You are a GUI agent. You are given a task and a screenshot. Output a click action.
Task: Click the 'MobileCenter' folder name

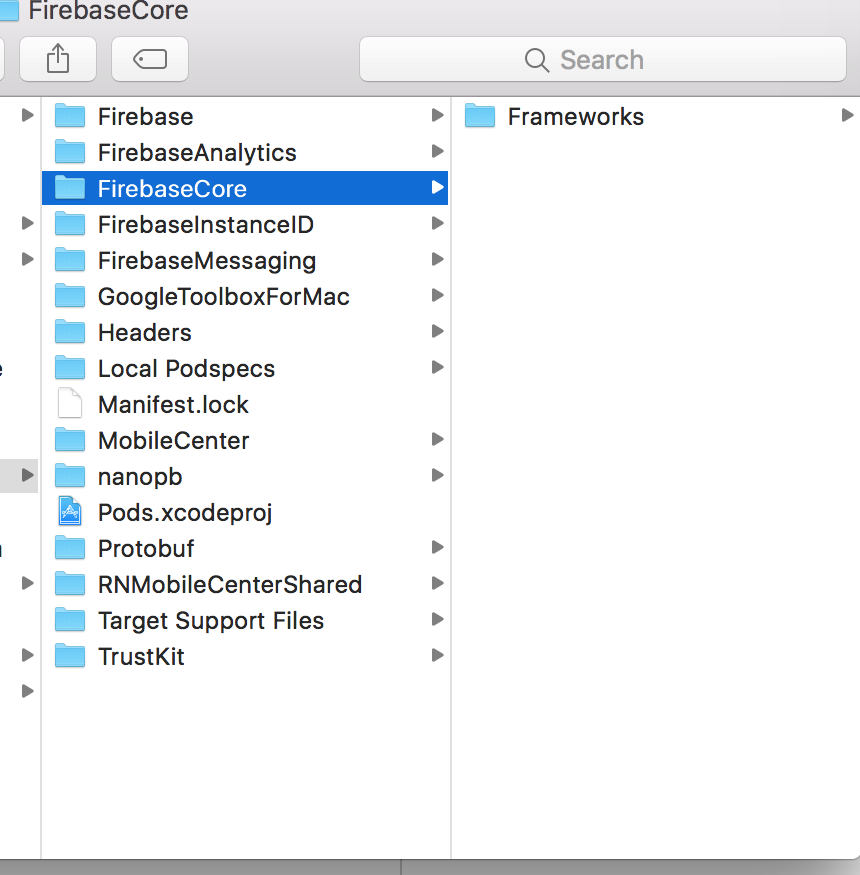174,441
